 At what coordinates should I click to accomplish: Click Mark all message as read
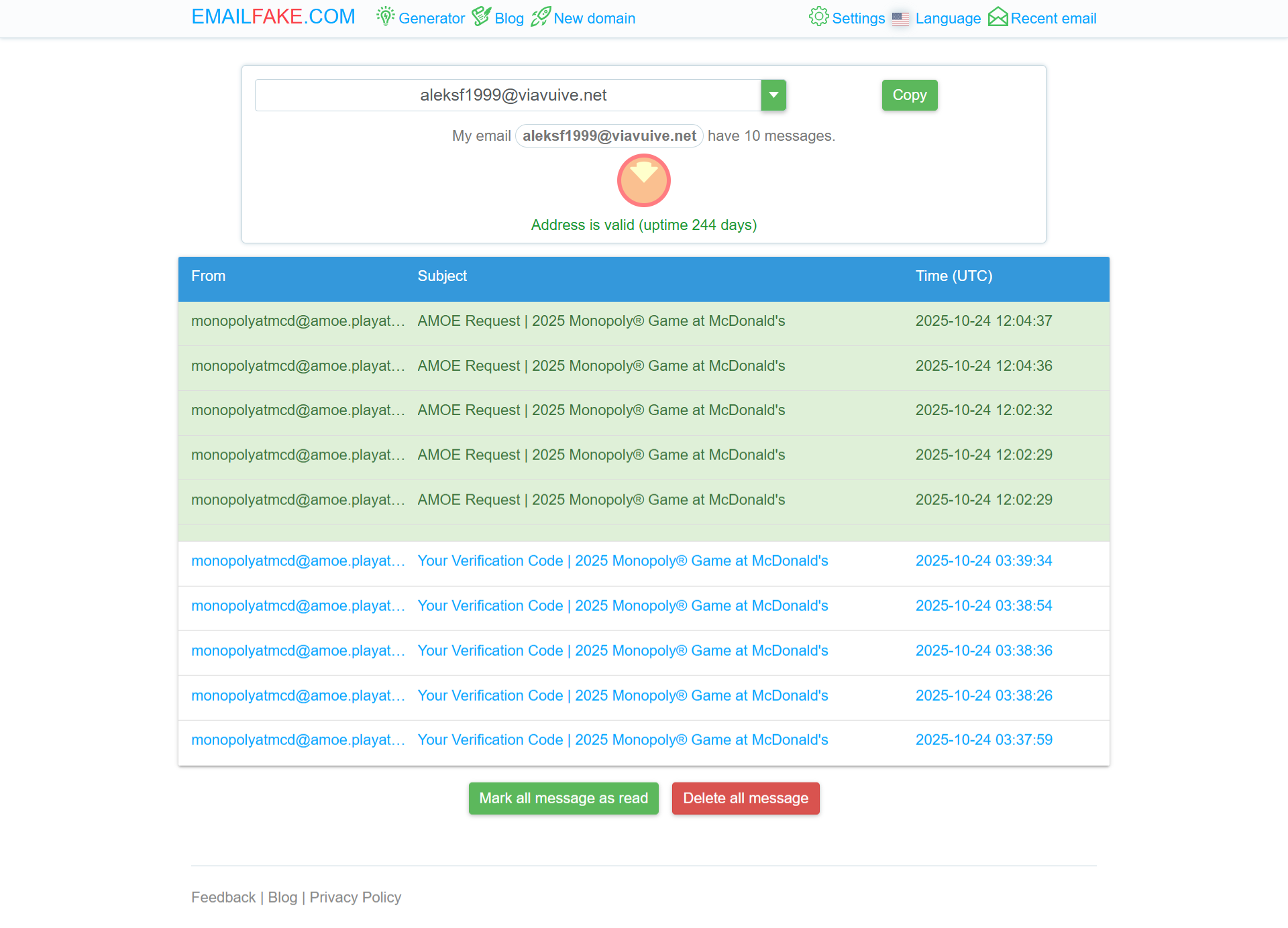pos(563,798)
